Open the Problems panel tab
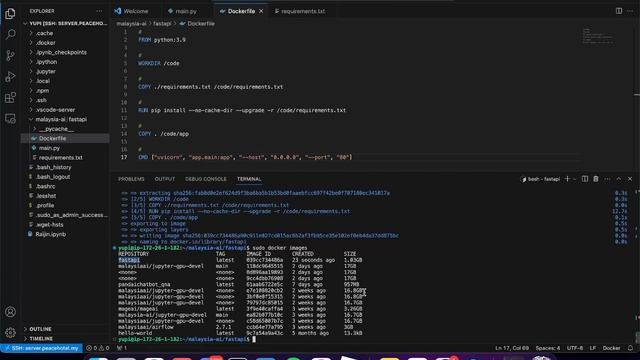This screenshot has width=640, height=360. click(131, 179)
